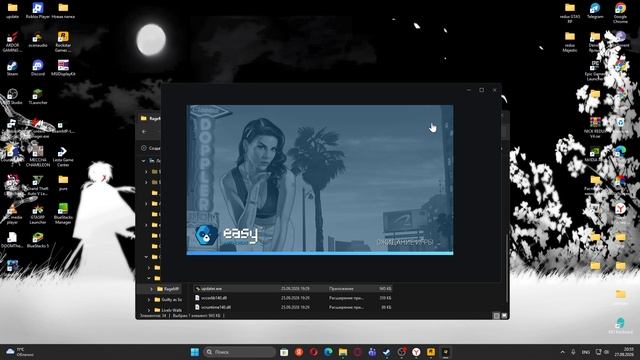640x360 pixels.
Task: Open Rockstar Games launcher desktop icon
Action: [63, 42]
